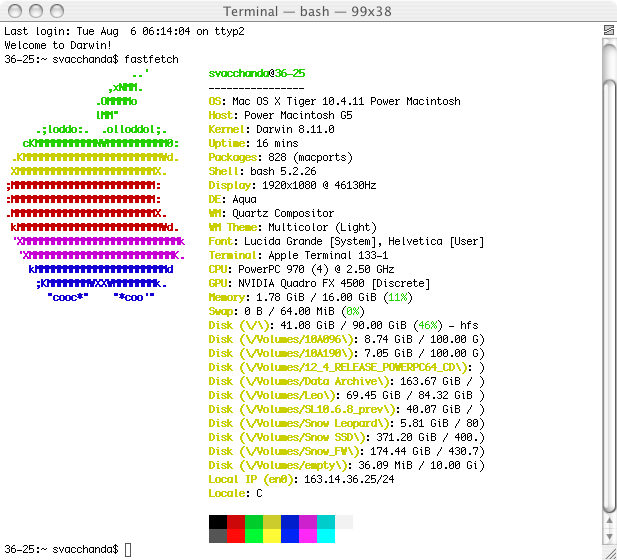Click the dark gray block, bottom row
Viewport: 617px width, 560px height.
tap(218, 536)
